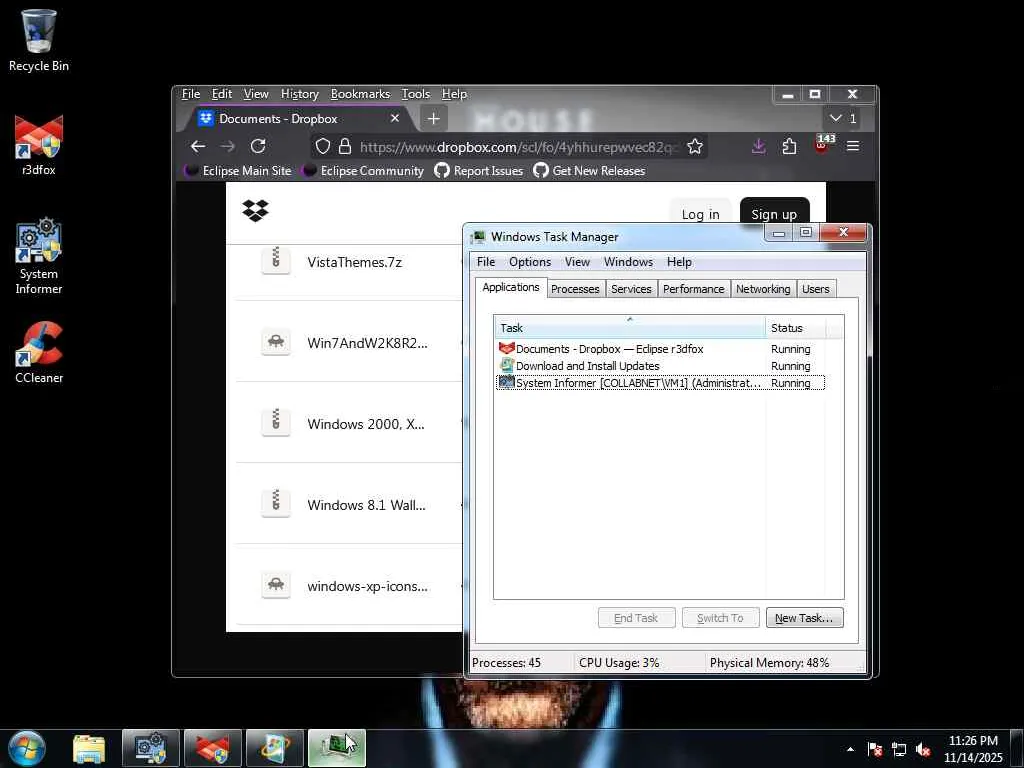Open Task Manager Help menu
The width and height of the screenshot is (1024, 768).
click(x=679, y=262)
